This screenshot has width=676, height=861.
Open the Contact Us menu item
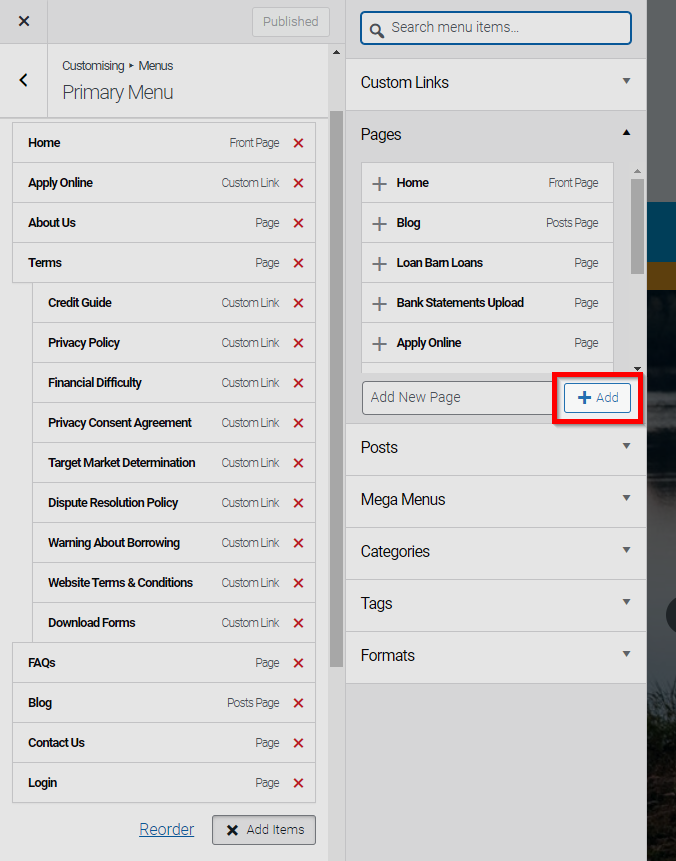point(164,743)
